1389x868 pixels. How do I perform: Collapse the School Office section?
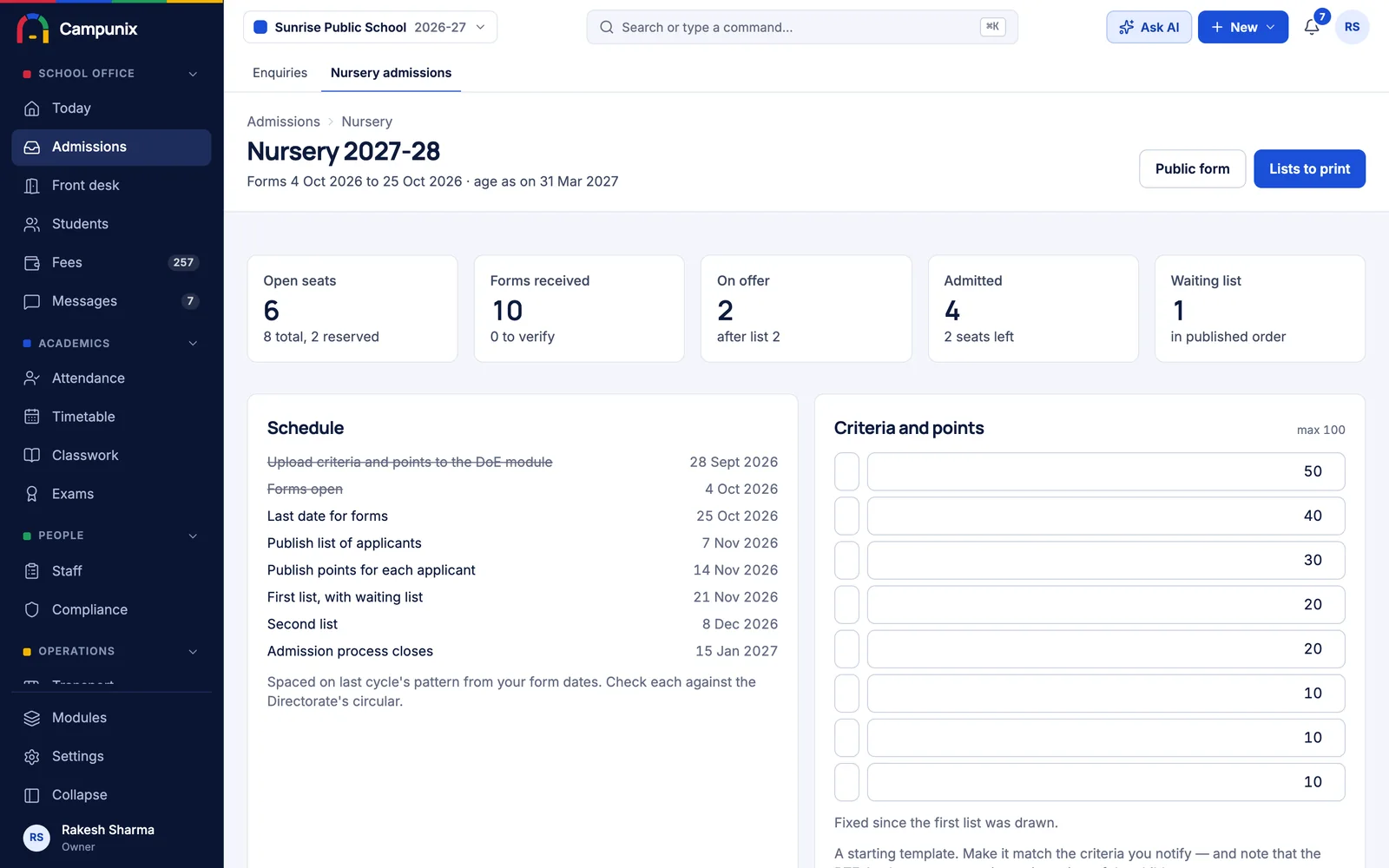pos(193,74)
